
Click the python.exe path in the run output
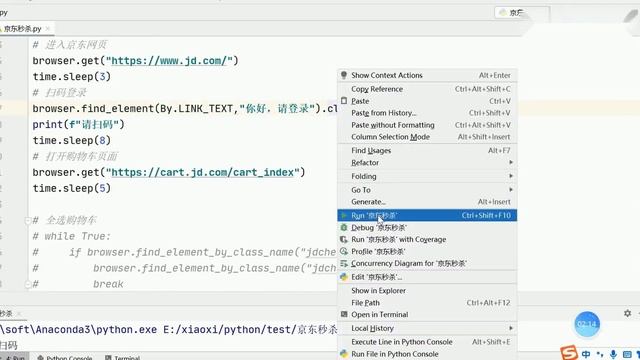(x=78, y=329)
